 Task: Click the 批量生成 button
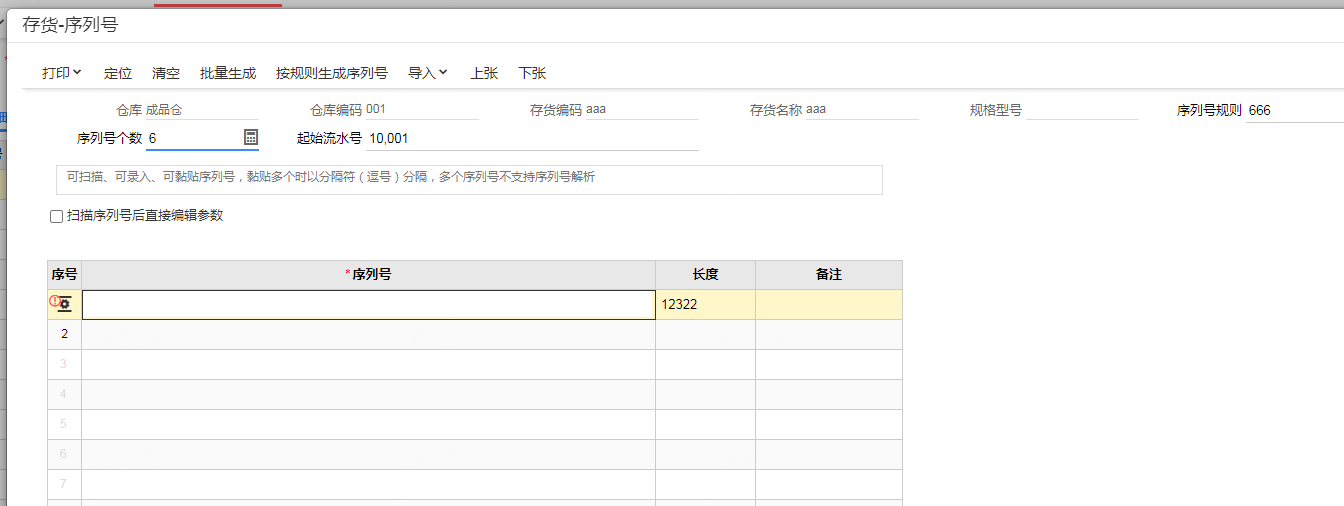point(228,73)
